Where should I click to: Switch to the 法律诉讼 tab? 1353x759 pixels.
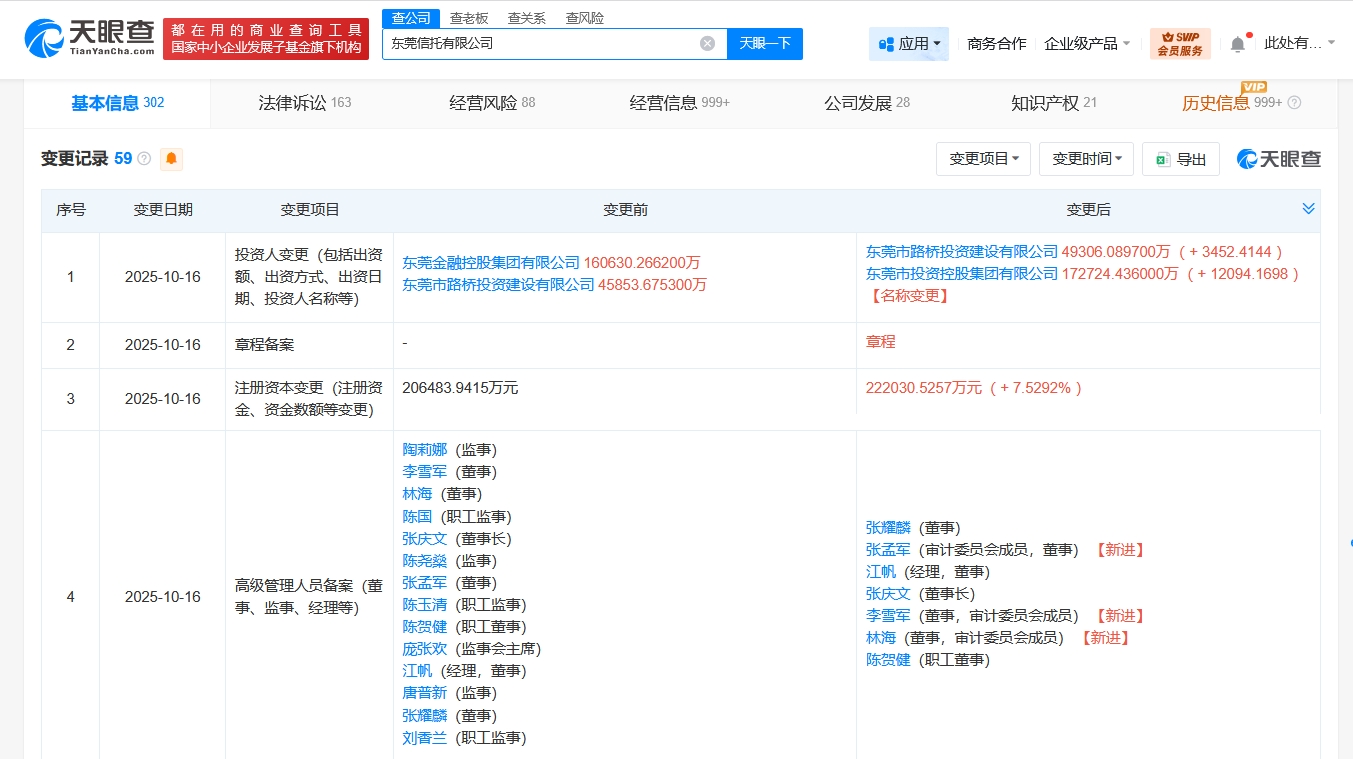click(x=304, y=103)
